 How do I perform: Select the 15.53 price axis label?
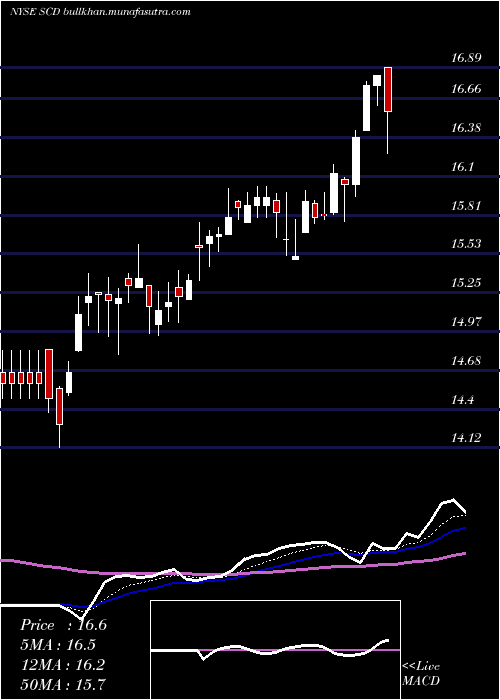[x=466, y=244]
